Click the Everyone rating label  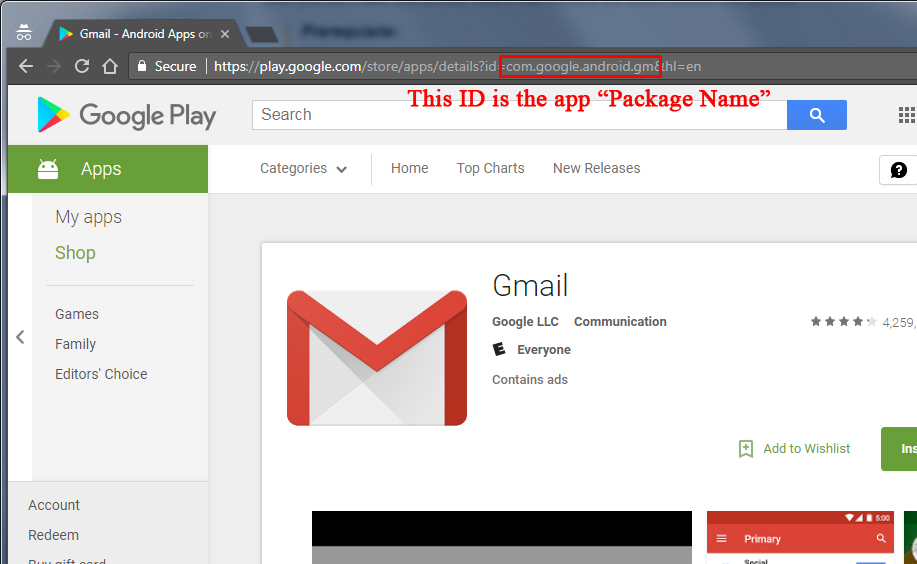544,350
